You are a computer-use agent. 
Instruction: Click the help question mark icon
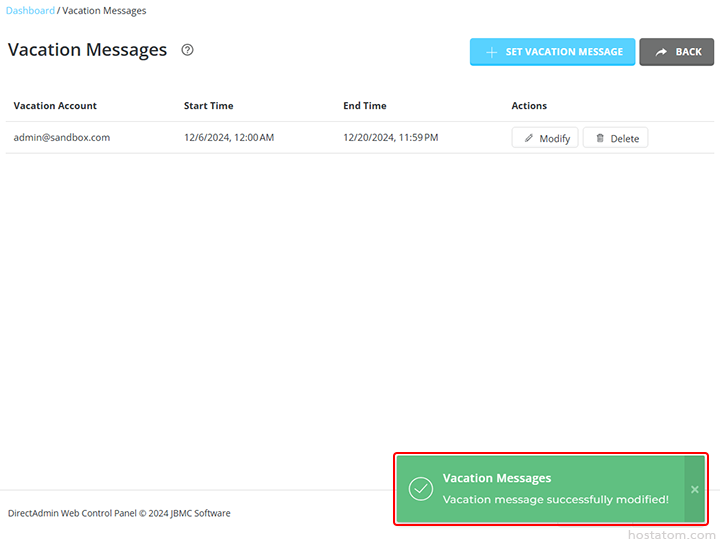tap(187, 50)
